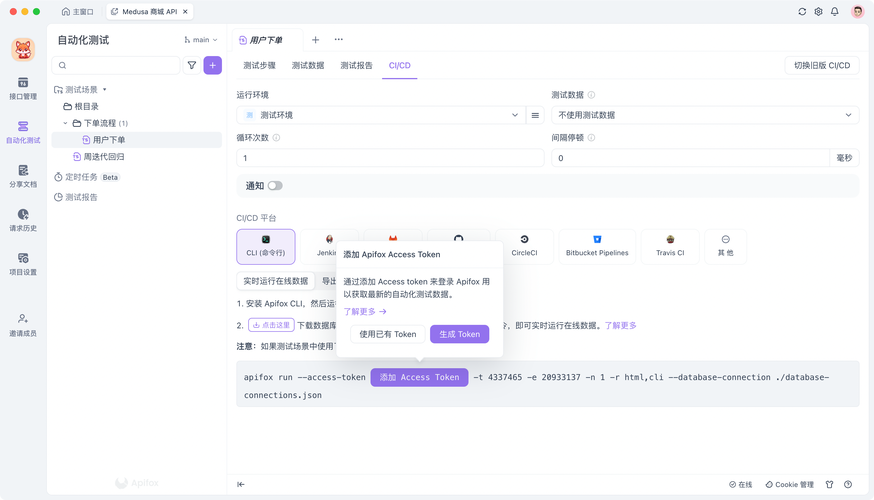Select the 实时运行在线数据 tab
The image size is (874, 500).
[x=275, y=281]
